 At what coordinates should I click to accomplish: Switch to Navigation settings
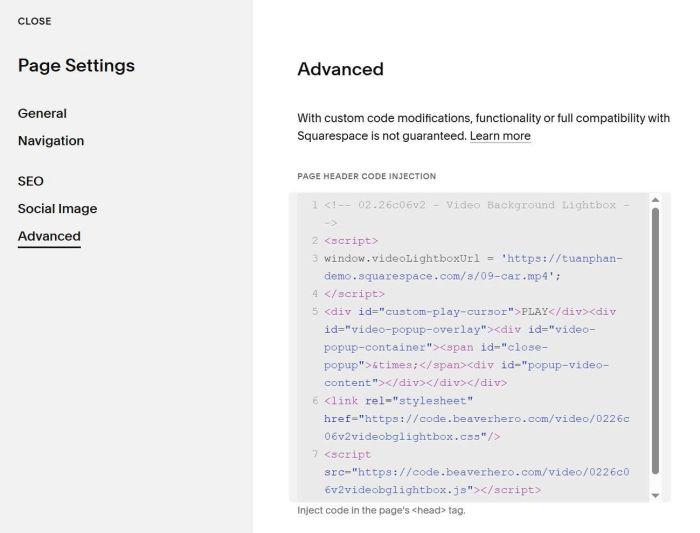point(51,141)
